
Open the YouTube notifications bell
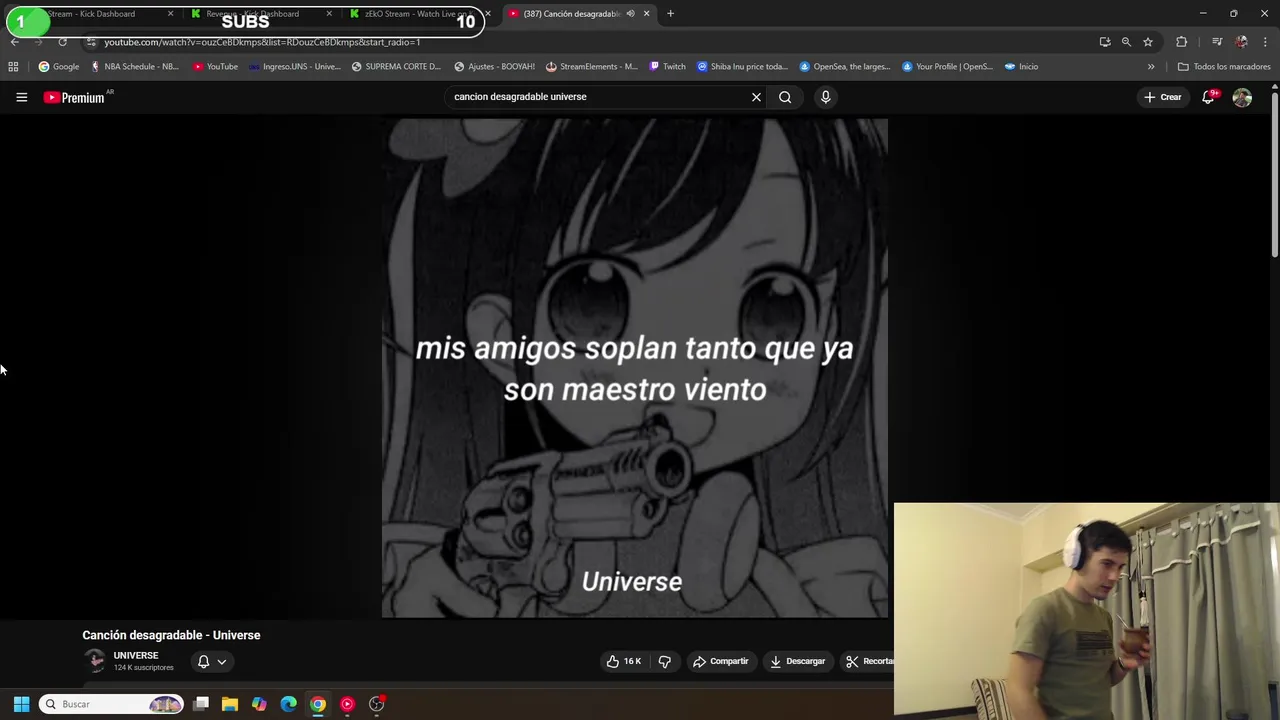1208,97
